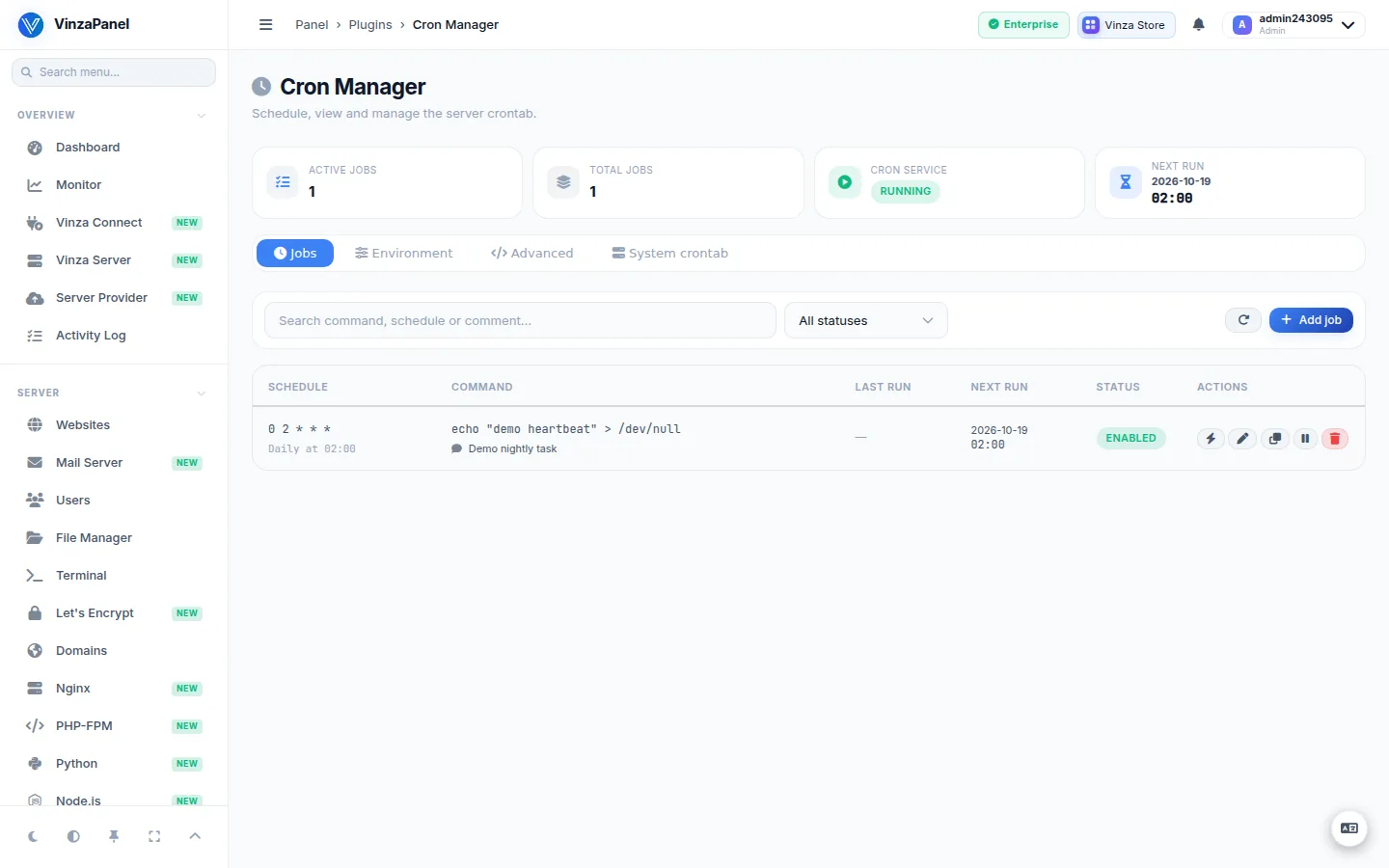1389x868 pixels.
Task: Click the Enterprise badge
Action: point(1023,25)
